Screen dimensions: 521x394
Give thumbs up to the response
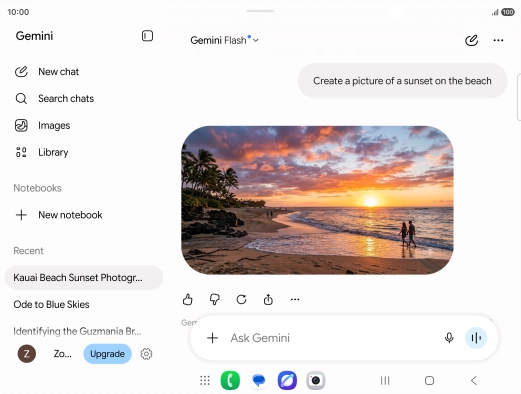188,299
